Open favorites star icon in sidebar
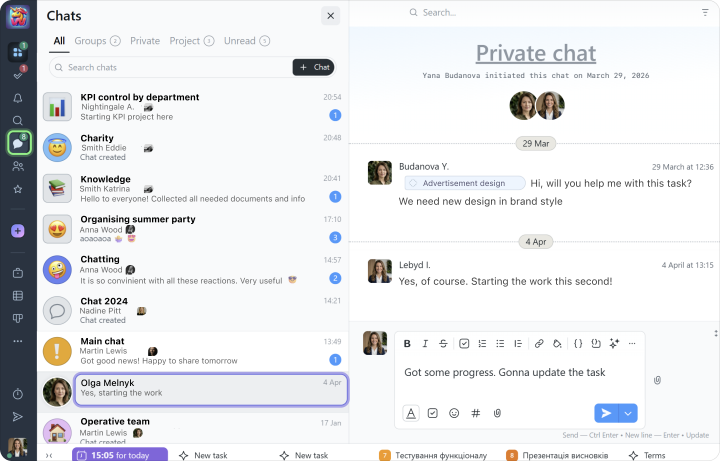The width and height of the screenshot is (720, 461). click(x=17, y=189)
